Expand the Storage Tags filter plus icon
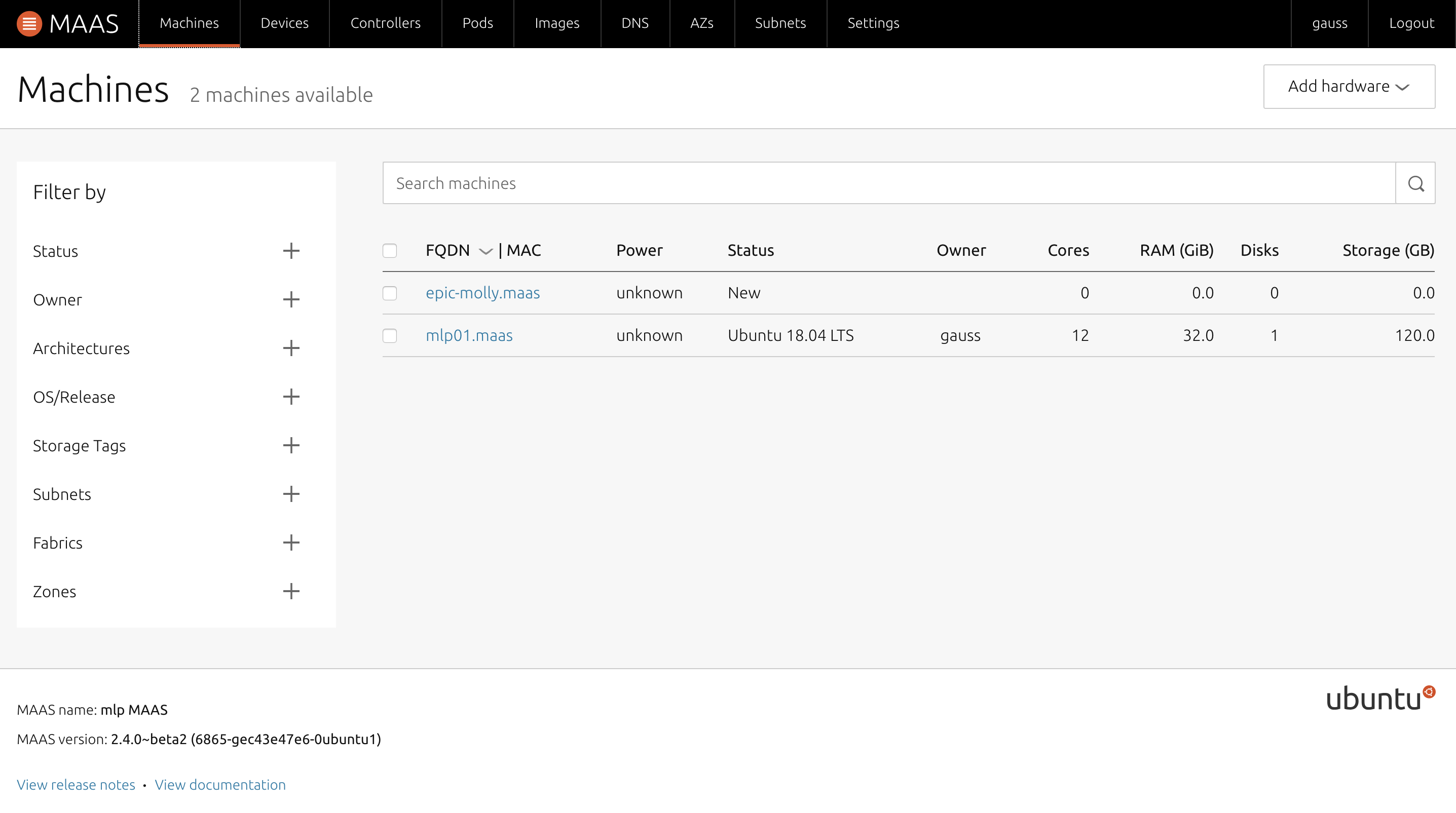Screen dimensions: 1456x813 click(x=291, y=445)
